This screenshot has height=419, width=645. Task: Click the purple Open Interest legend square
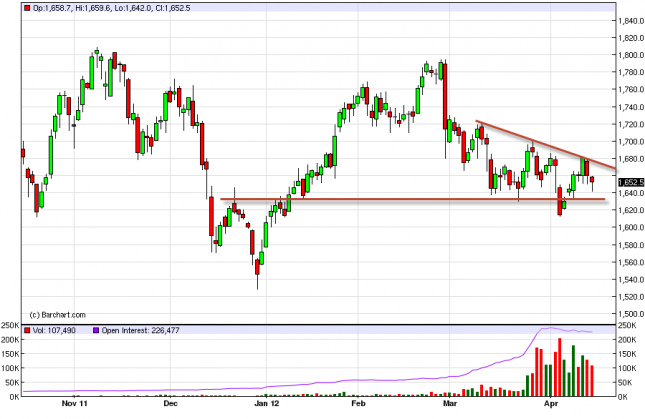(96, 330)
